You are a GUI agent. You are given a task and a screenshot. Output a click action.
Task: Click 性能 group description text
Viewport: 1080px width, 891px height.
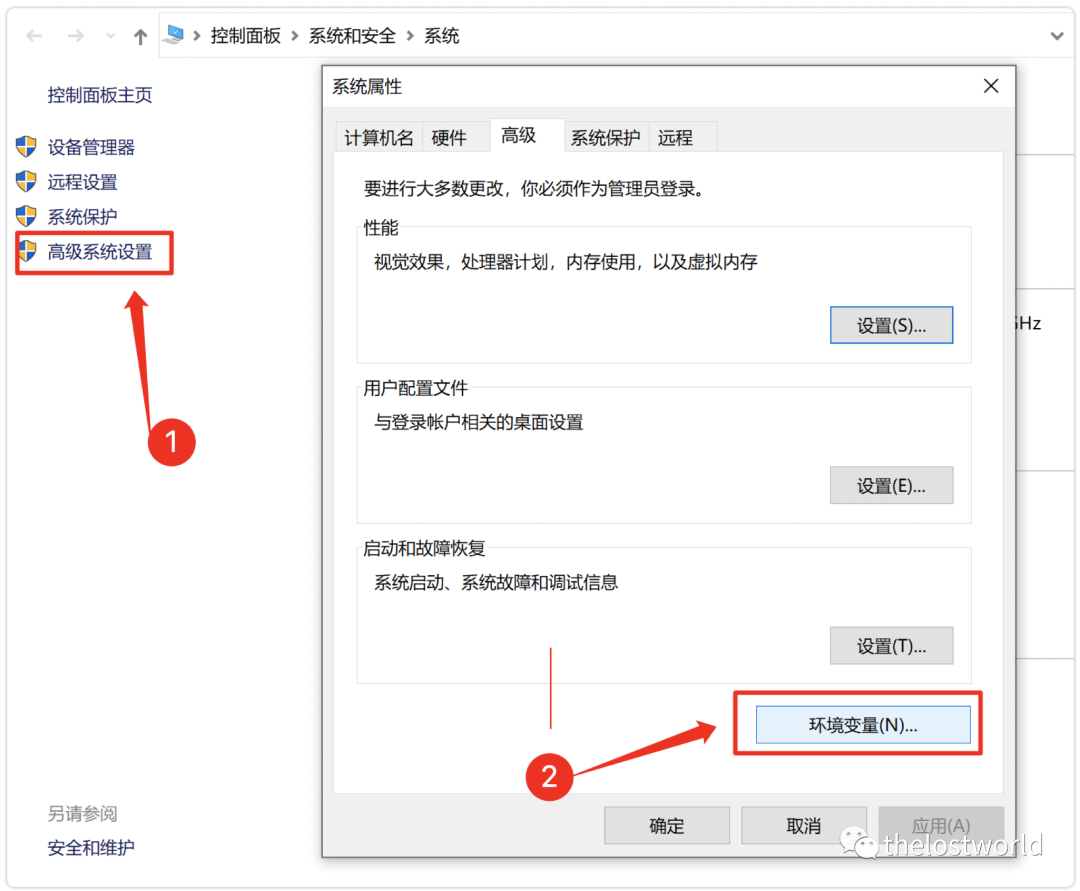[x=565, y=262]
